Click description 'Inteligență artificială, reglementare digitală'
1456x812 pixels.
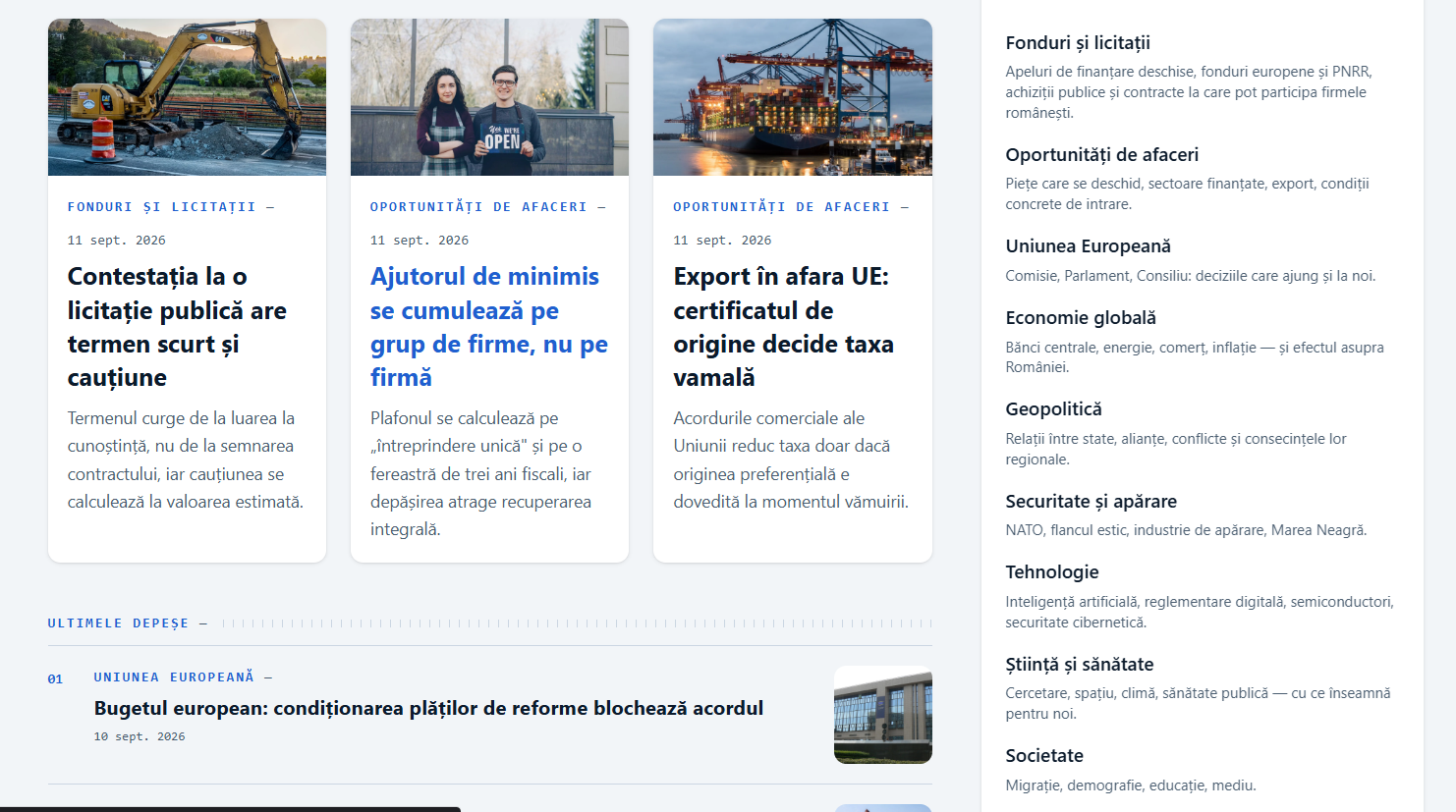tap(1199, 612)
